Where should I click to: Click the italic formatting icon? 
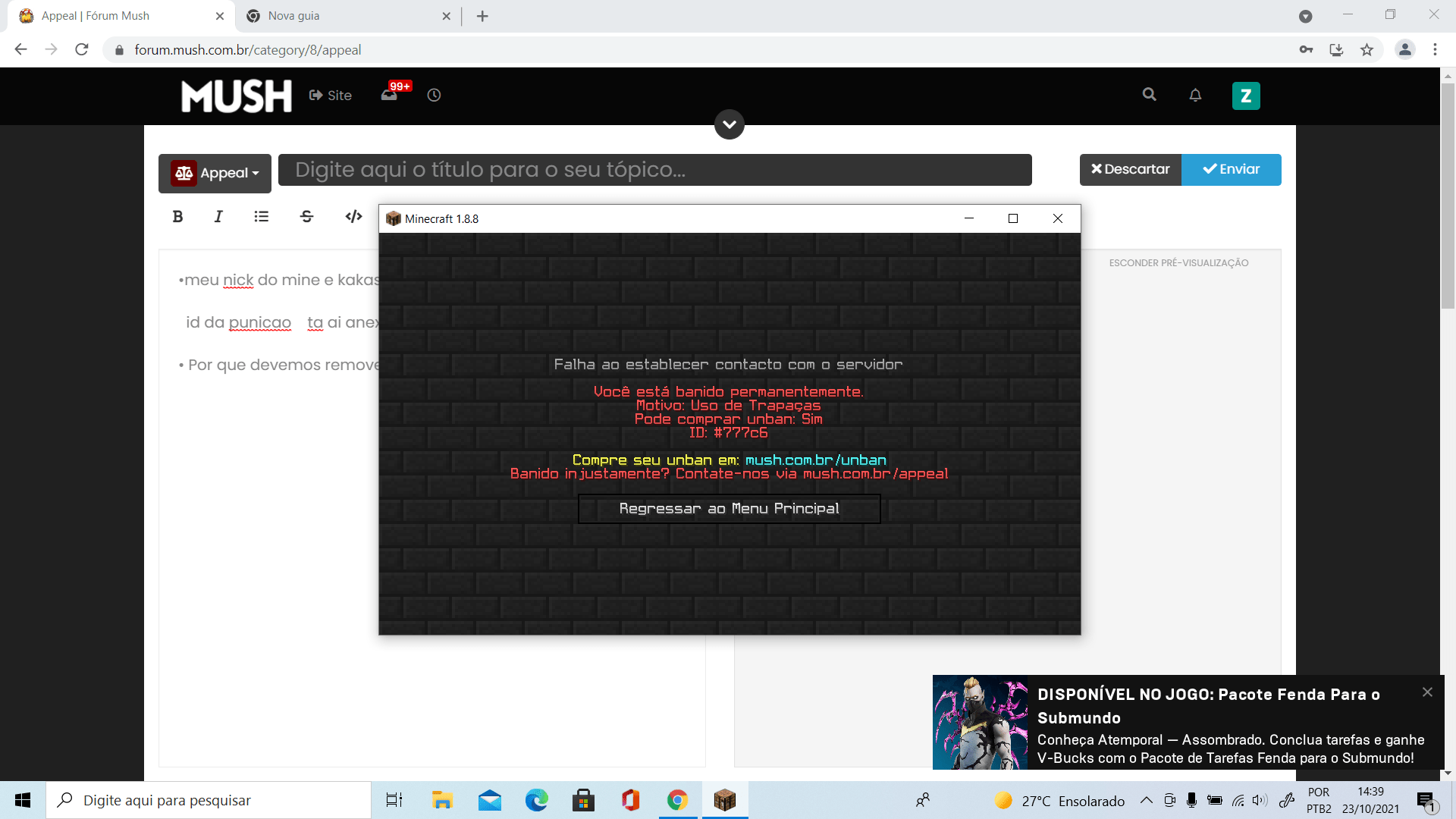pos(218,217)
